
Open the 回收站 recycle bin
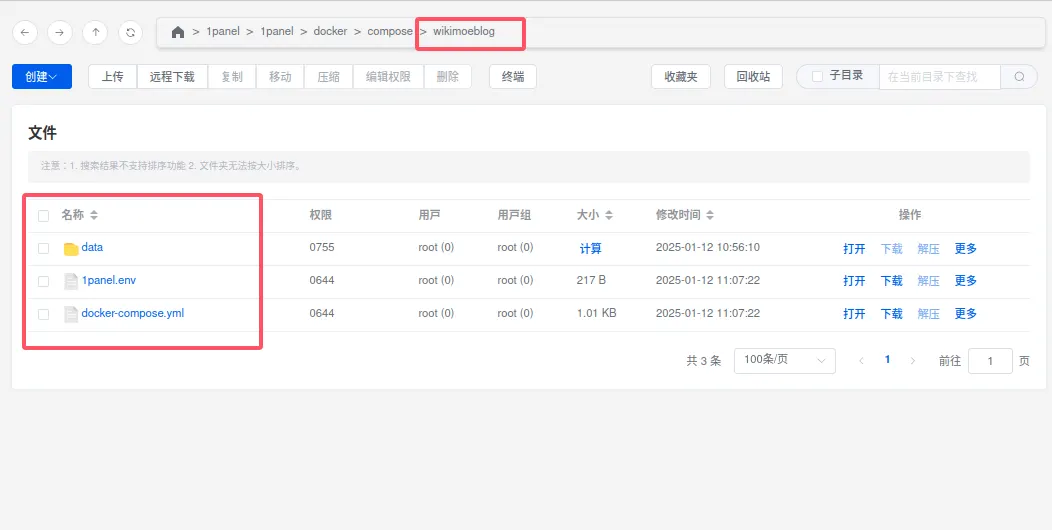[753, 76]
